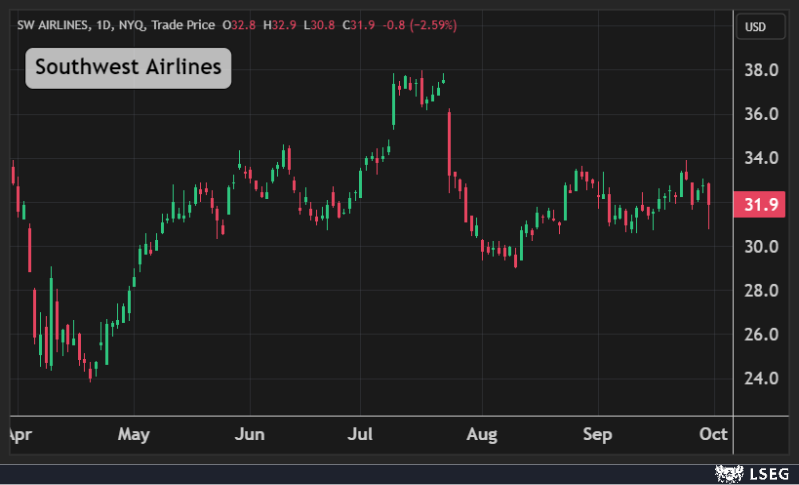Click the 24.0 price axis label

coord(763,378)
